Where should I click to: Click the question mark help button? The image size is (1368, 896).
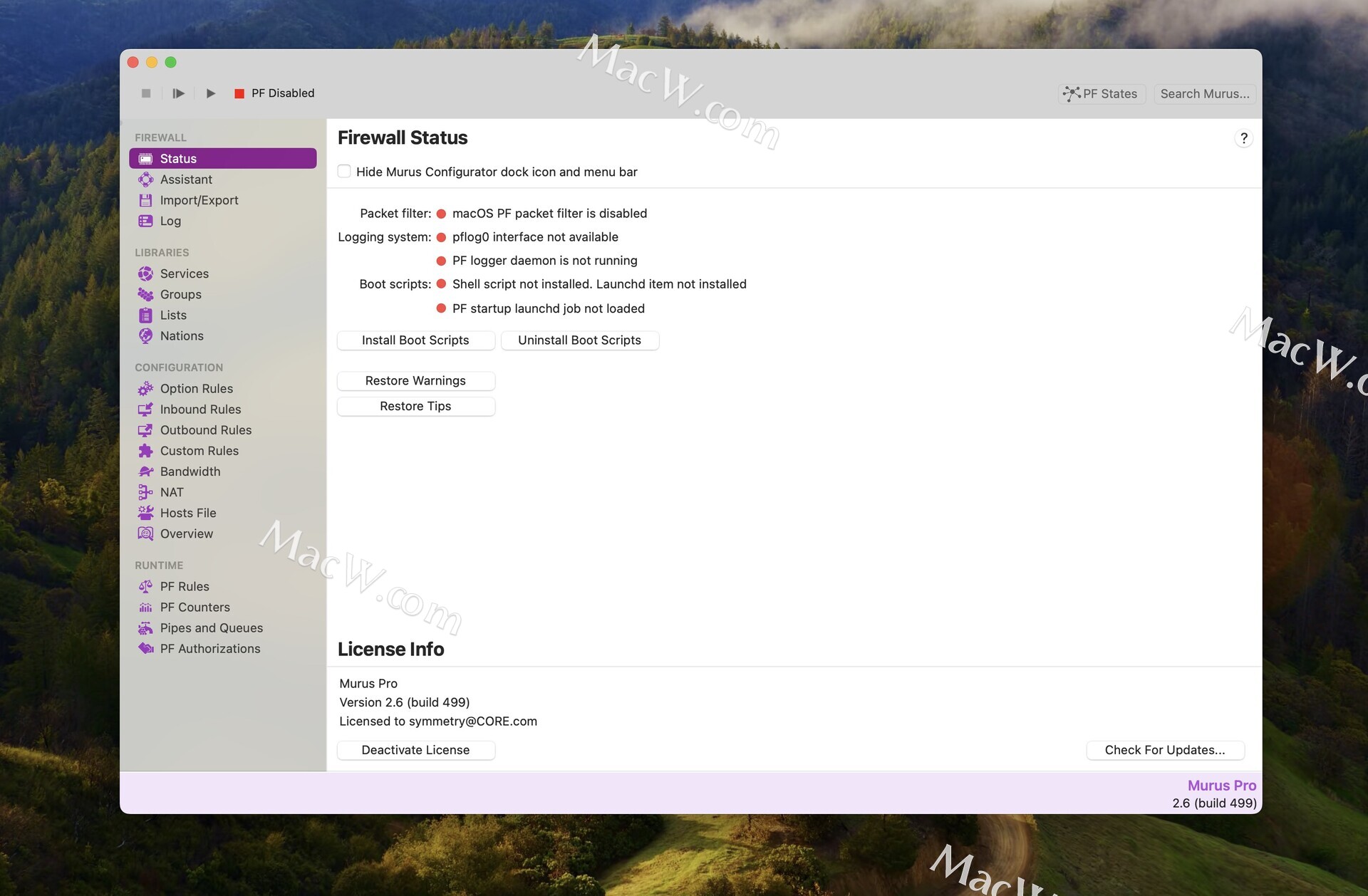click(x=1243, y=138)
